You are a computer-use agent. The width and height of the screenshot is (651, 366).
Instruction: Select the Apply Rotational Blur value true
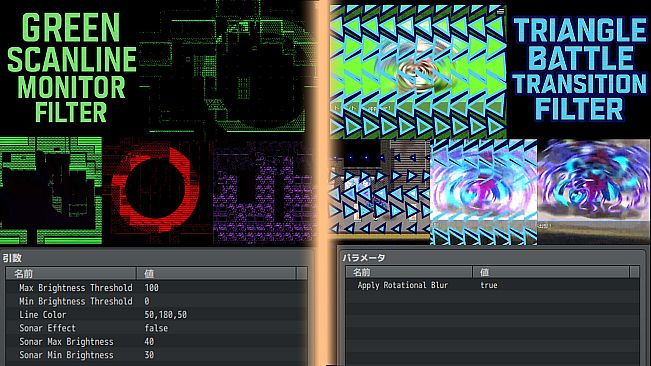pos(489,285)
